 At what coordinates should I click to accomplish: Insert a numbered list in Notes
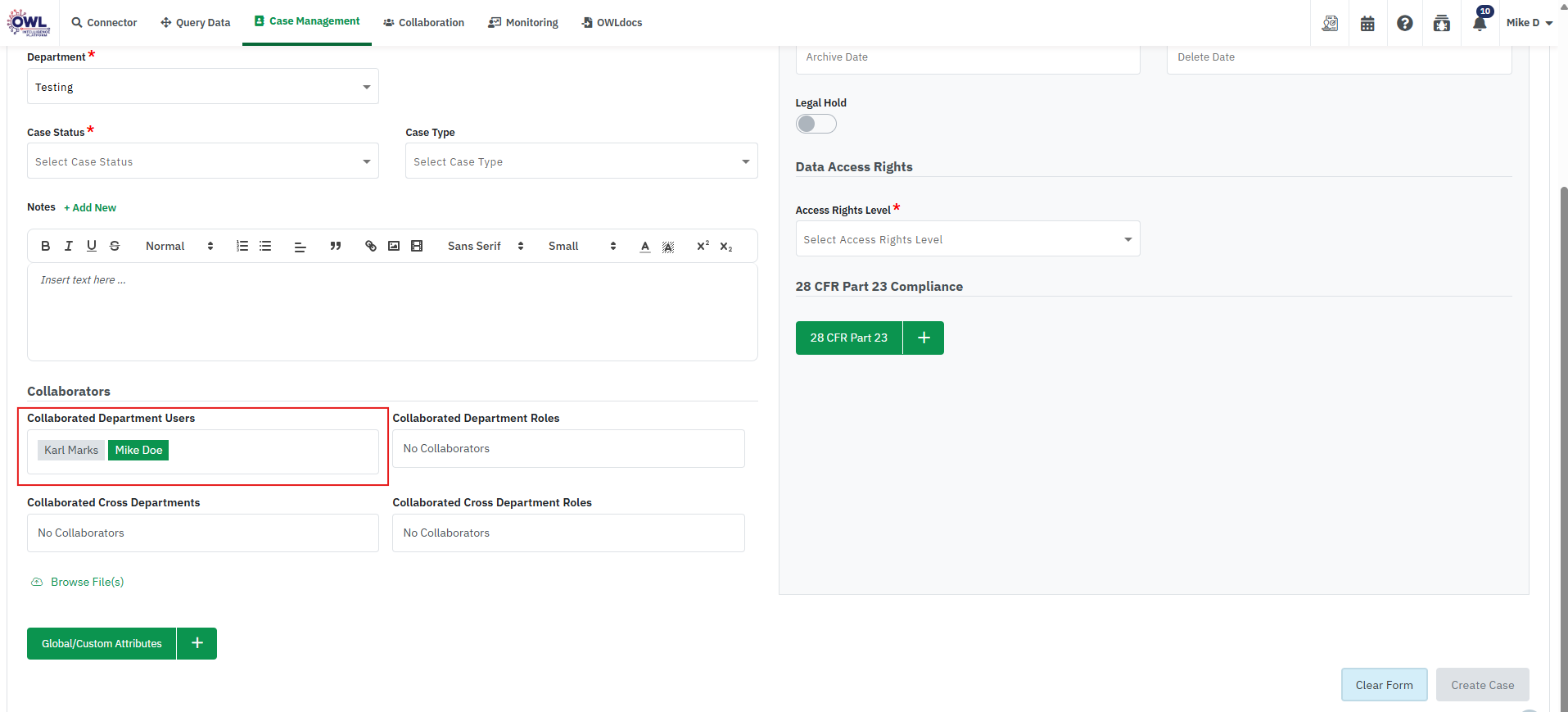(242, 246)
